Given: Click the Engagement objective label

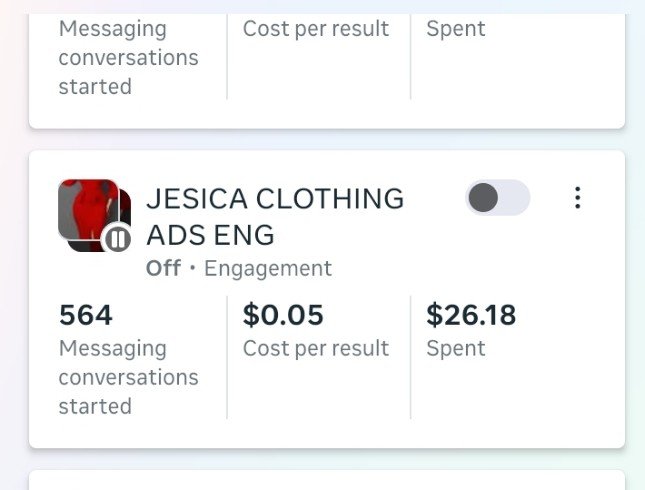Looking at the screenshot, I should pyautogui.click(x=267, y=268).
